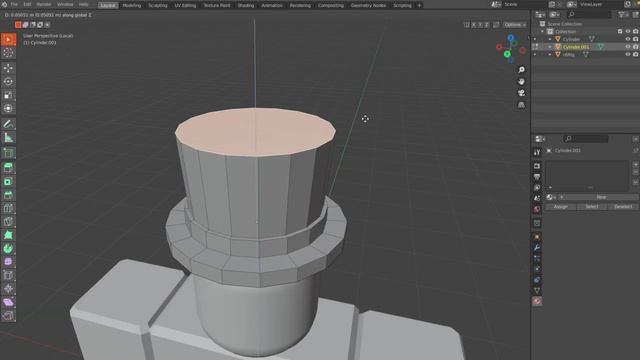Choose the Rotate tool
The image size is (640, 360).
(8, 82)
